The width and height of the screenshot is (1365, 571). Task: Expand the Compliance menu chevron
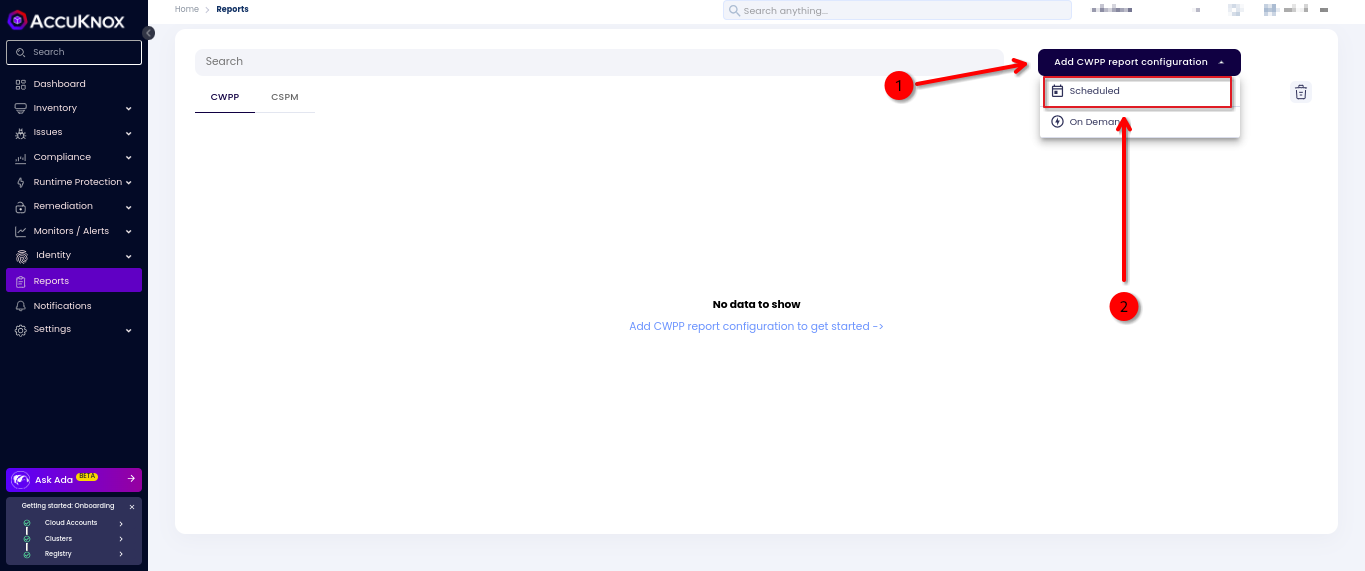click(x=129, y=158)
